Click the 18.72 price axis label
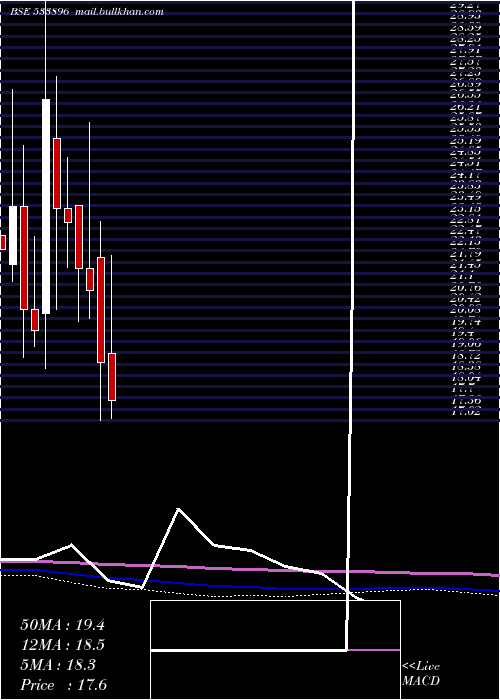 pyautogui.click(x=466, y=357)
